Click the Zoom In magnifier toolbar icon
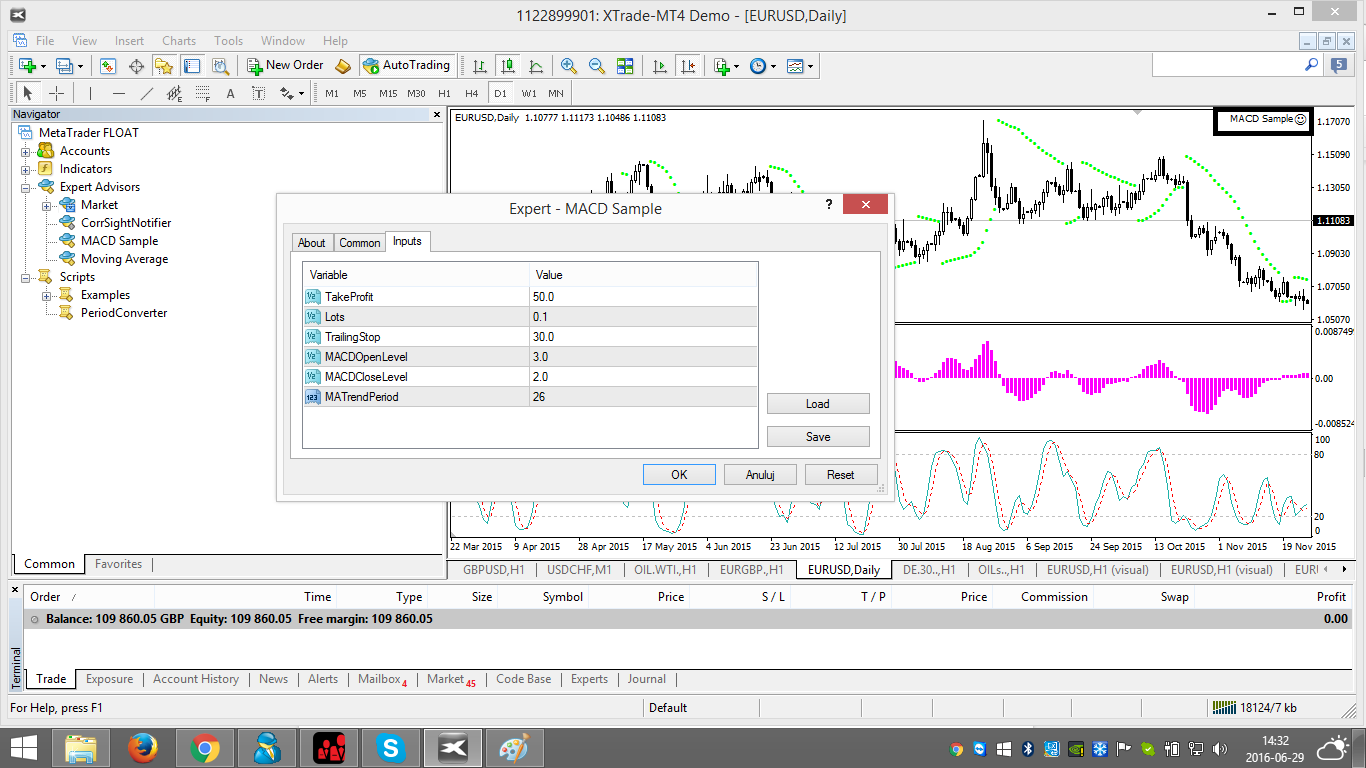Image resolution: width=1366 pixels, height=768 pixels. (569, 66)
